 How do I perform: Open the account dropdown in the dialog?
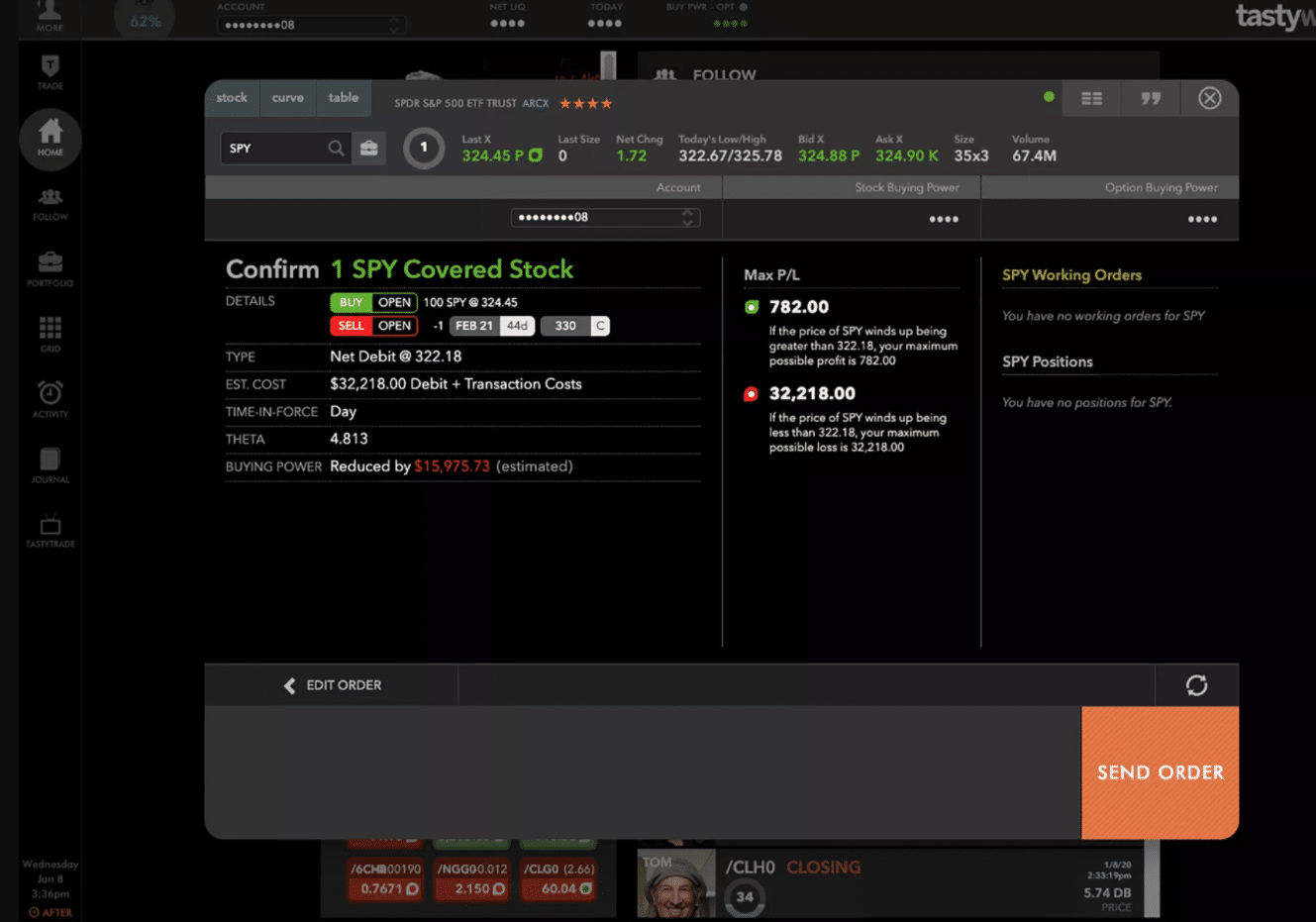(605, 217)
